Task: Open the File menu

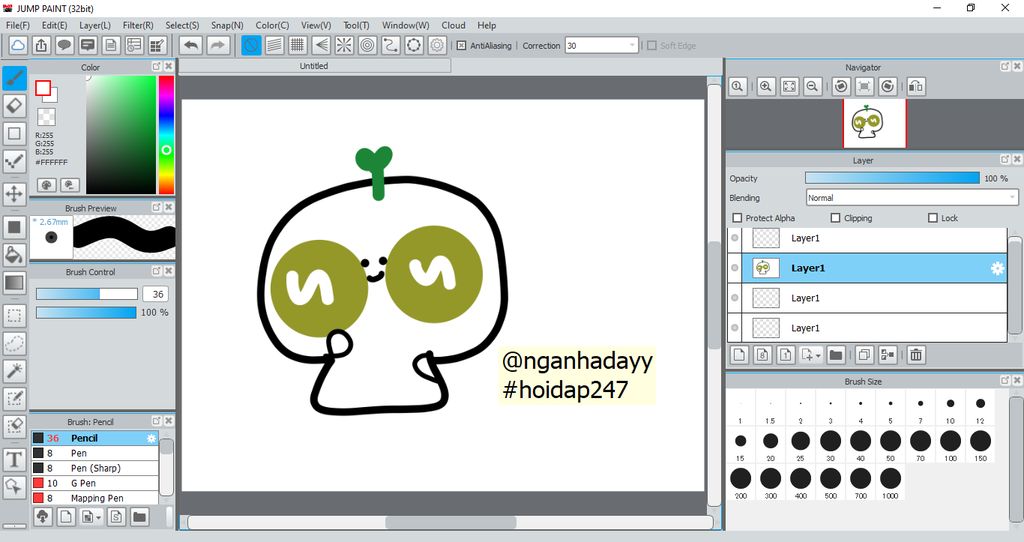Action: tap(18, 25)
